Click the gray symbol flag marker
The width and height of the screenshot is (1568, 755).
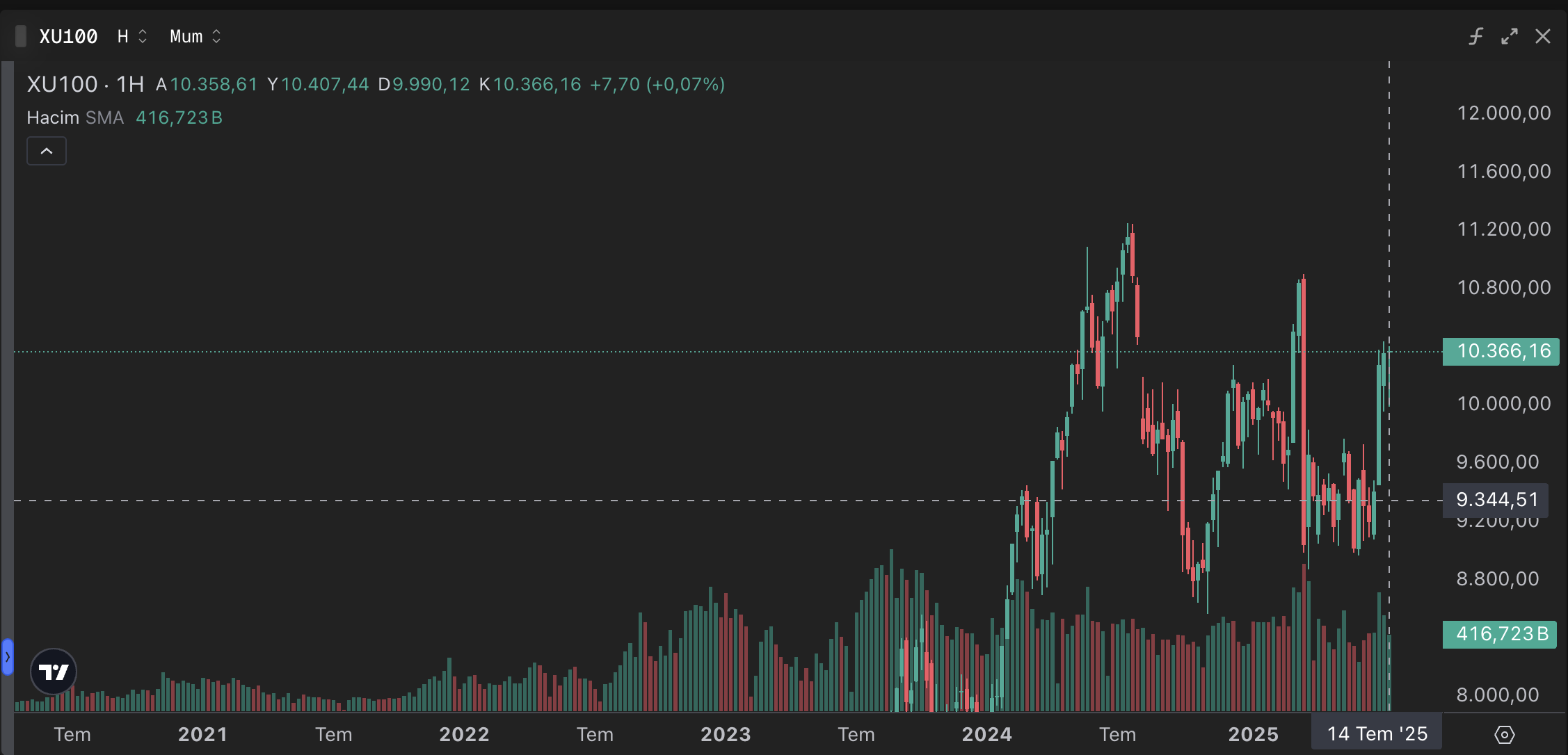[21, 36]
